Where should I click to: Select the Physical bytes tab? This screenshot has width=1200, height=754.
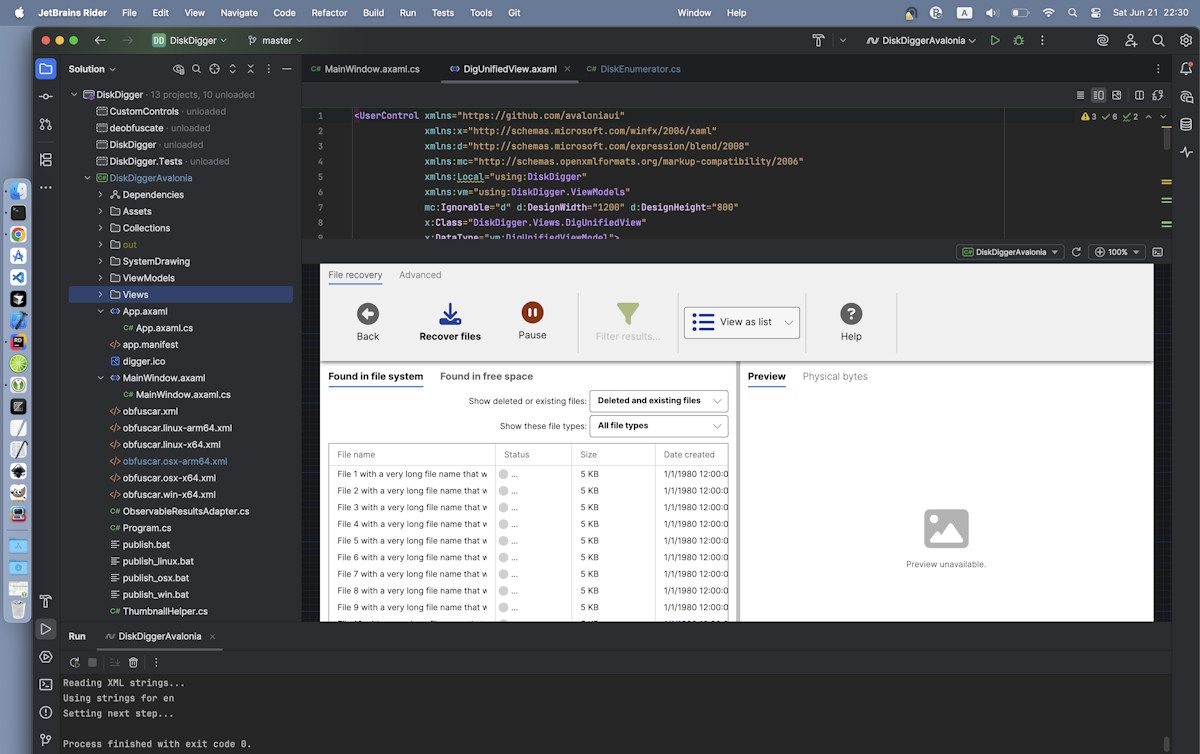(835, 377)
